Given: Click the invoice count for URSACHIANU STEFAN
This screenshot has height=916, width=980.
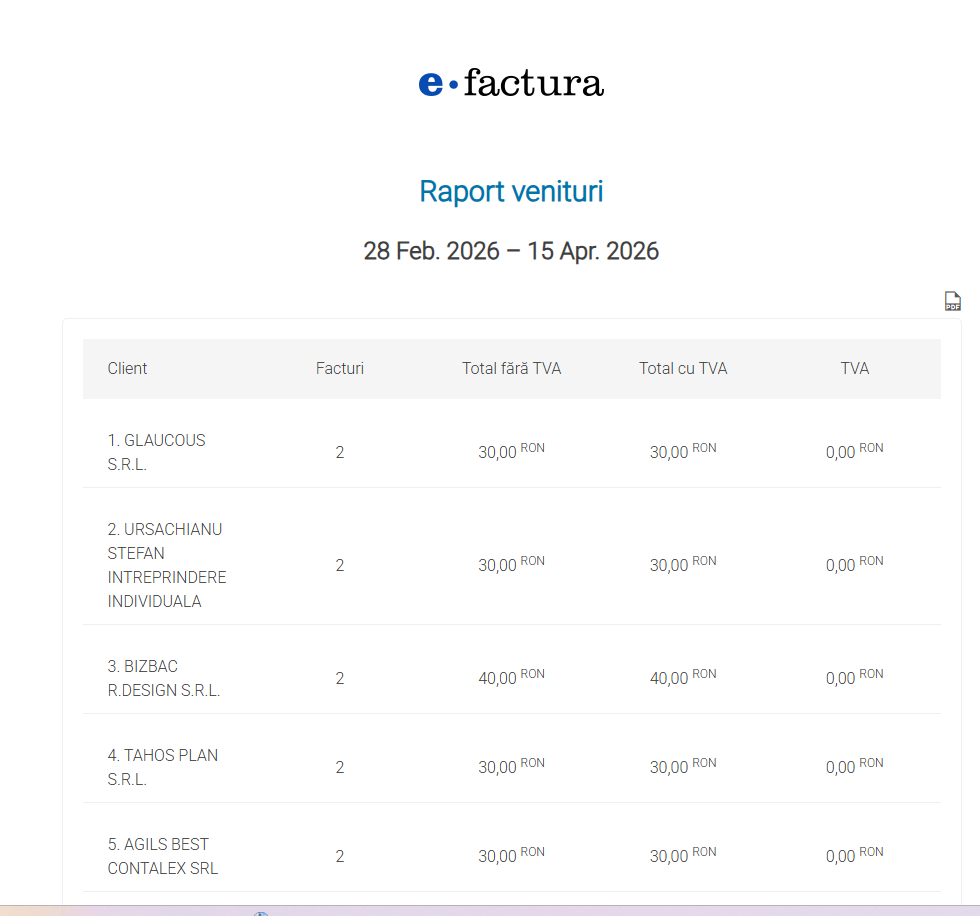Looking at the screenshot, I should [x=340, y=565].
